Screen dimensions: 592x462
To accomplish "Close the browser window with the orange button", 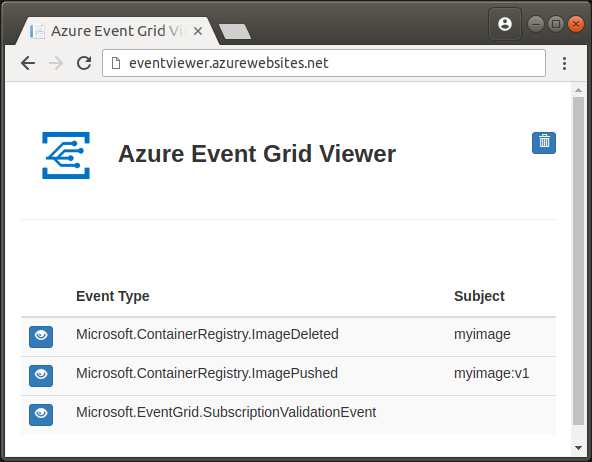I will (576, 24).
